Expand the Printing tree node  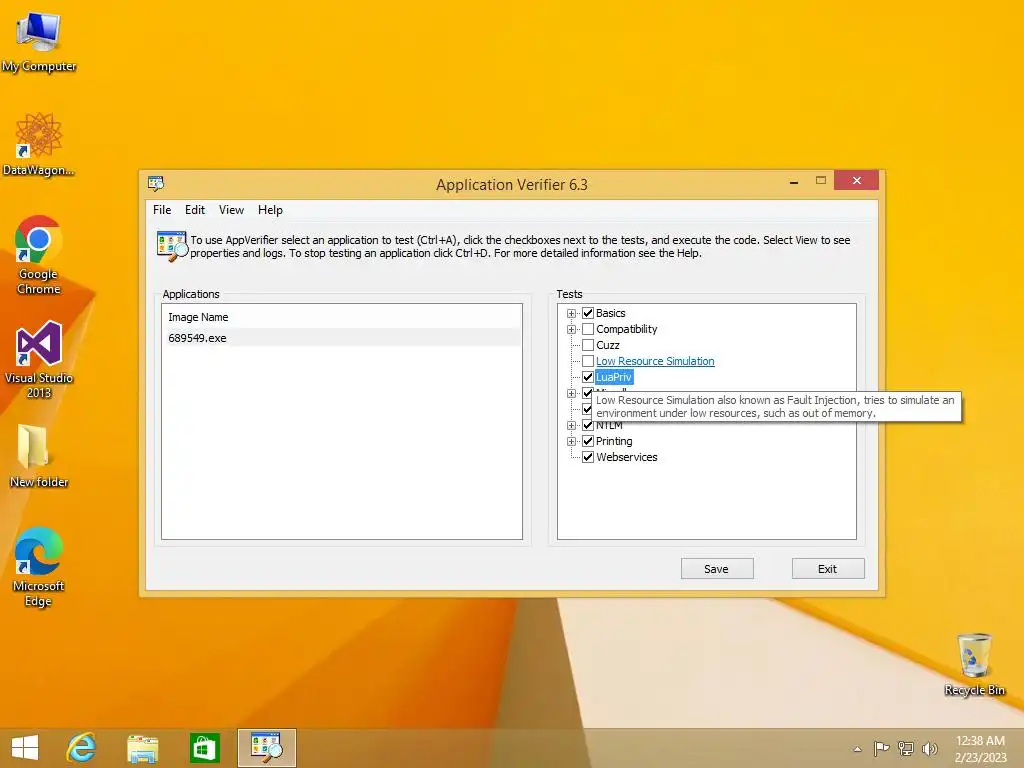pos(571,441)
